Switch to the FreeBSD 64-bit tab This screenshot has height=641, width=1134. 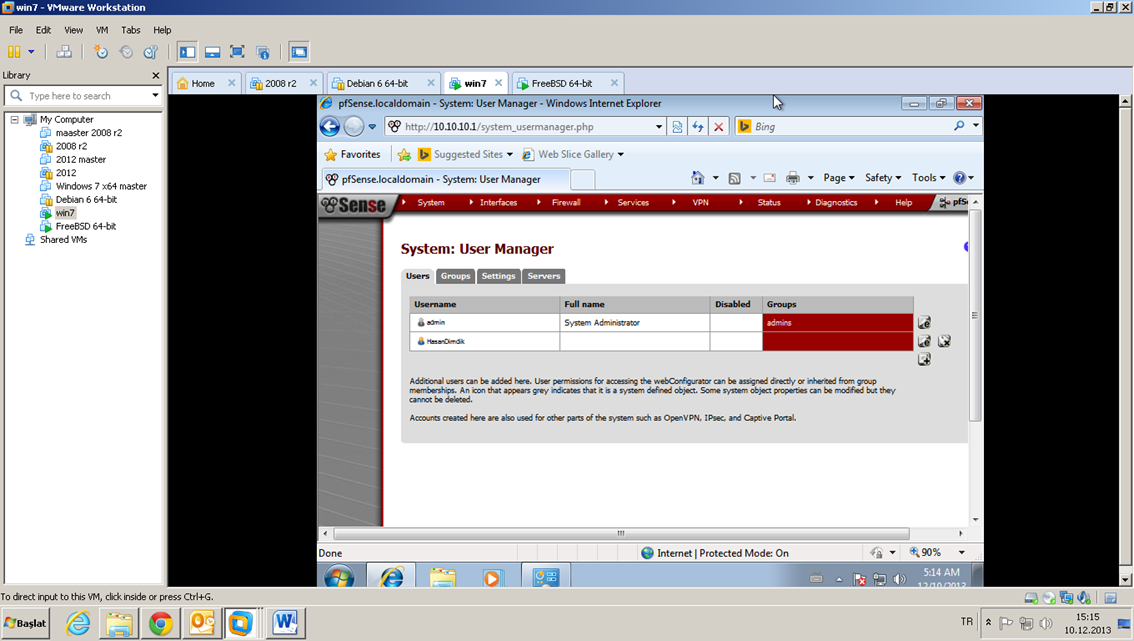(x=562, y=83)
